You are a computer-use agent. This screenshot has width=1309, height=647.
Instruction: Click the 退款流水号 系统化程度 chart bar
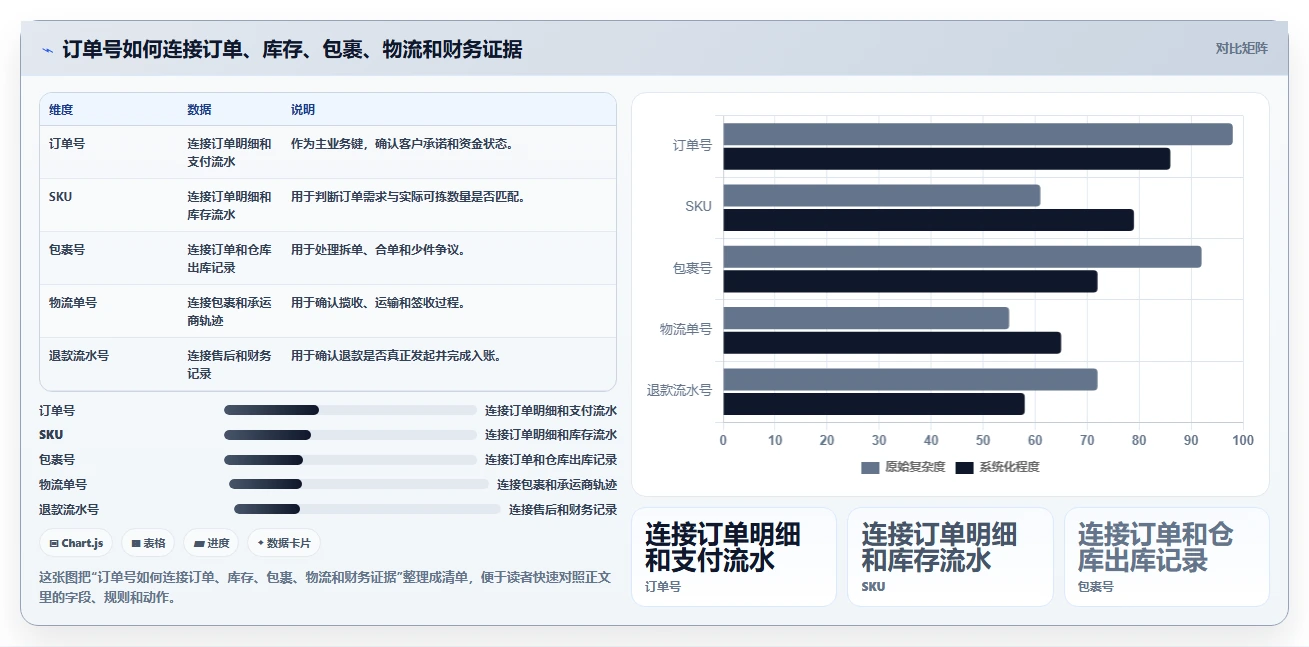[x=874, y=403]
